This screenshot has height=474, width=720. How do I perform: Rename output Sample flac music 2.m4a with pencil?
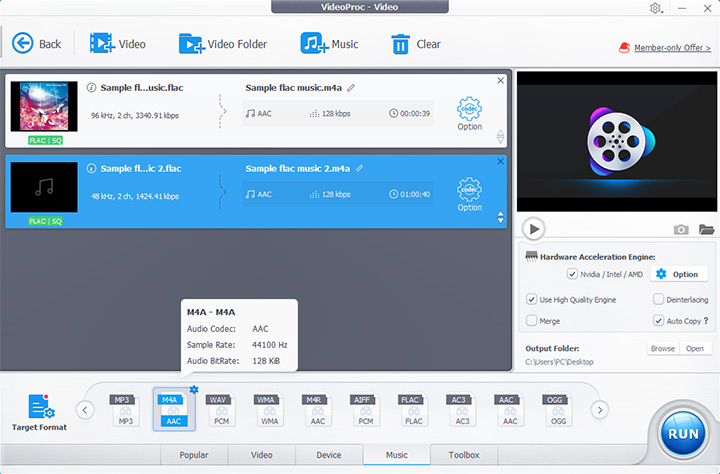point(360,169)
